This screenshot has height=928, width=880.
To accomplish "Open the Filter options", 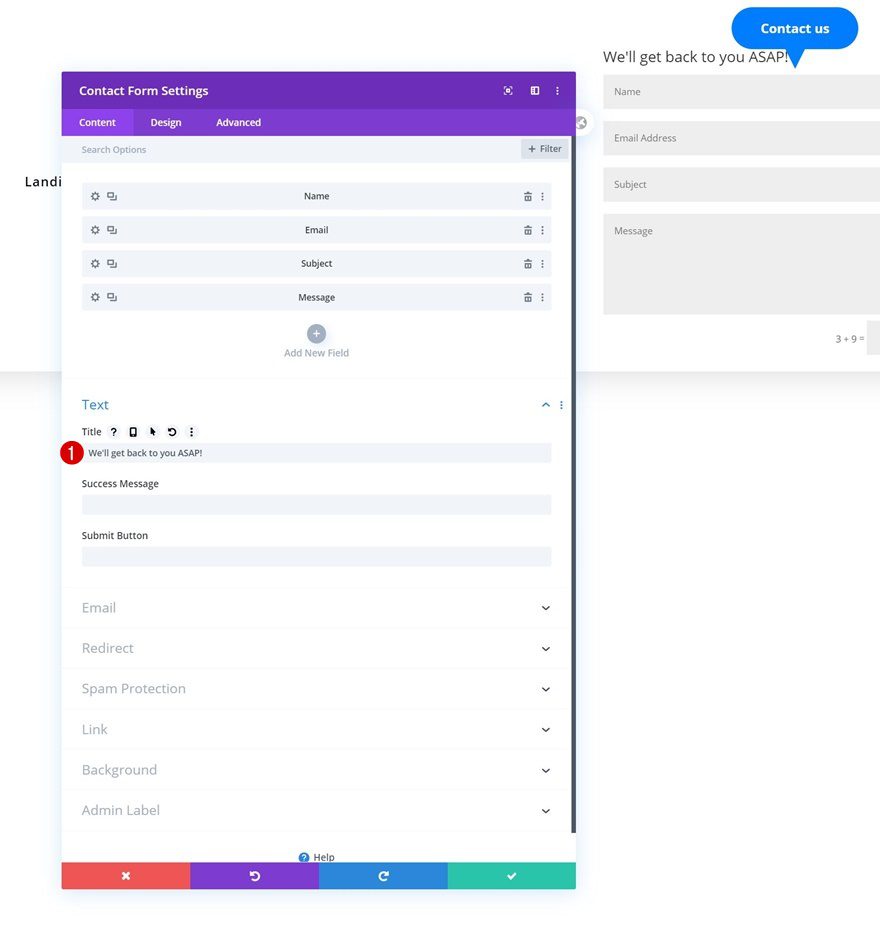I will 543,148.
